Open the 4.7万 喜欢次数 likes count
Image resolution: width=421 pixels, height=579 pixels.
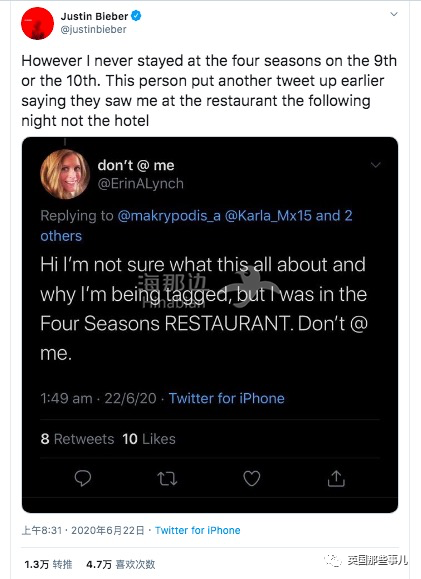click(x=120, y=564)
